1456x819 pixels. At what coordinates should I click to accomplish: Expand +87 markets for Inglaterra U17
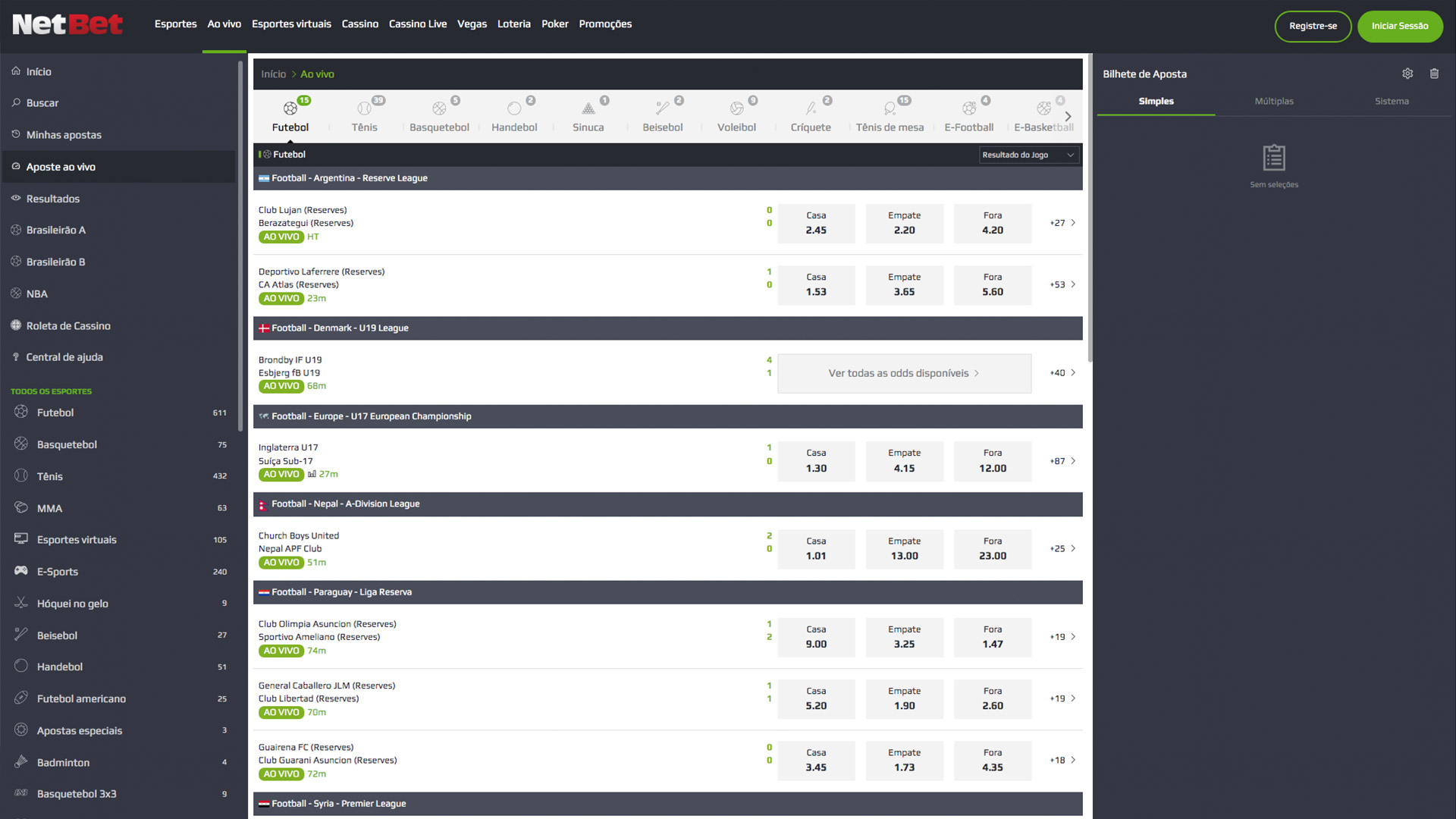[1063, 461]
